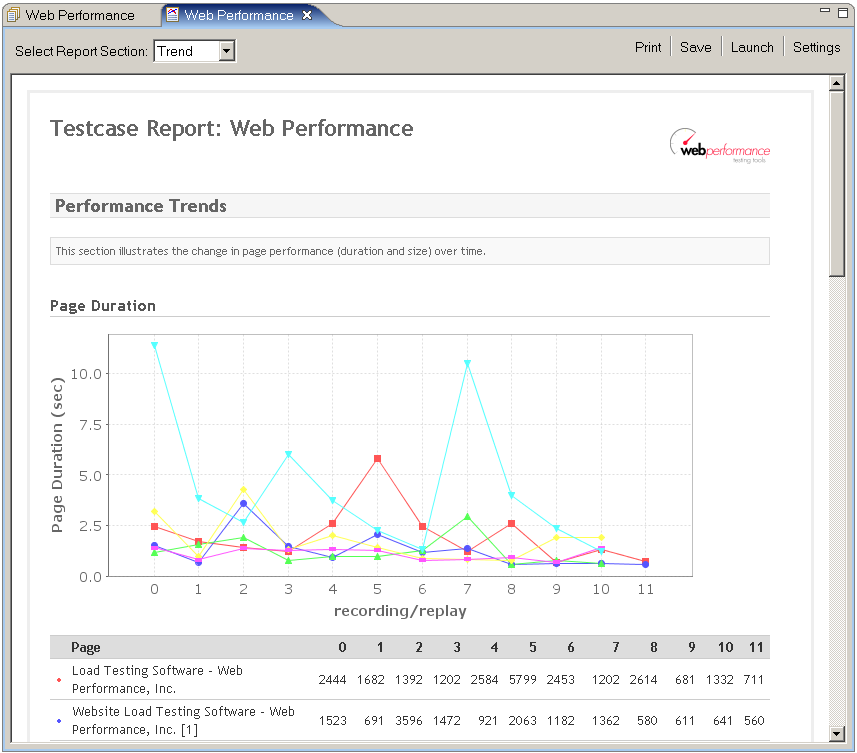Click the value 1523 in the table
Image resolution: width=857 pixels, height=753 pixels.
333,721
